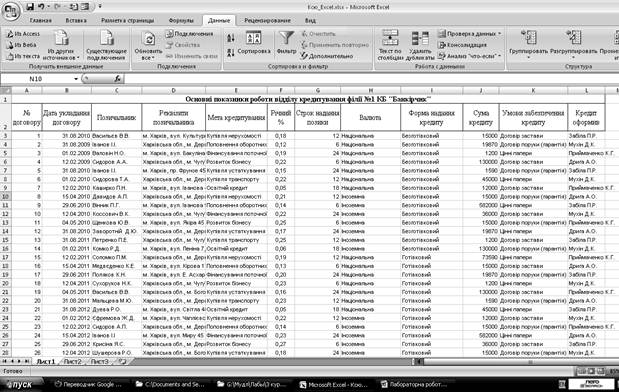Expand the Name Box dropdown
619x392 pixels.
[76, 79]
